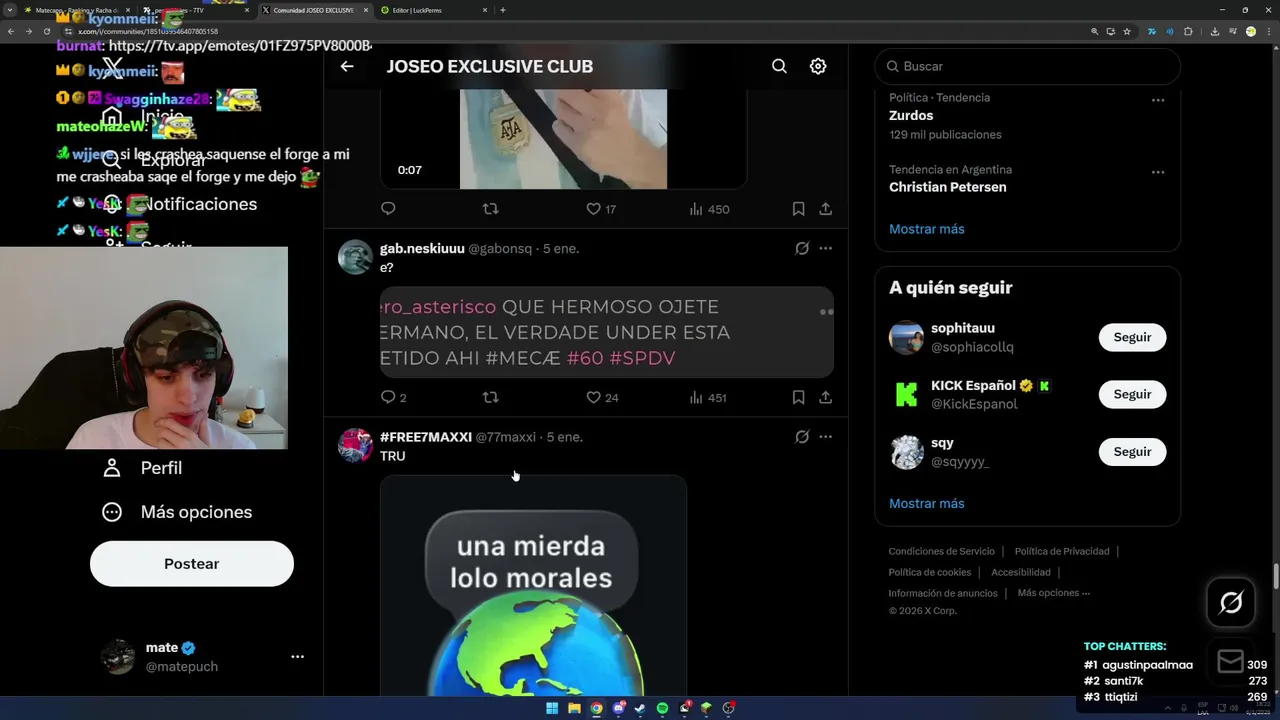Reload the page in the browser
This screenshot has height=720, width=1280.
[x=46, y=32]
